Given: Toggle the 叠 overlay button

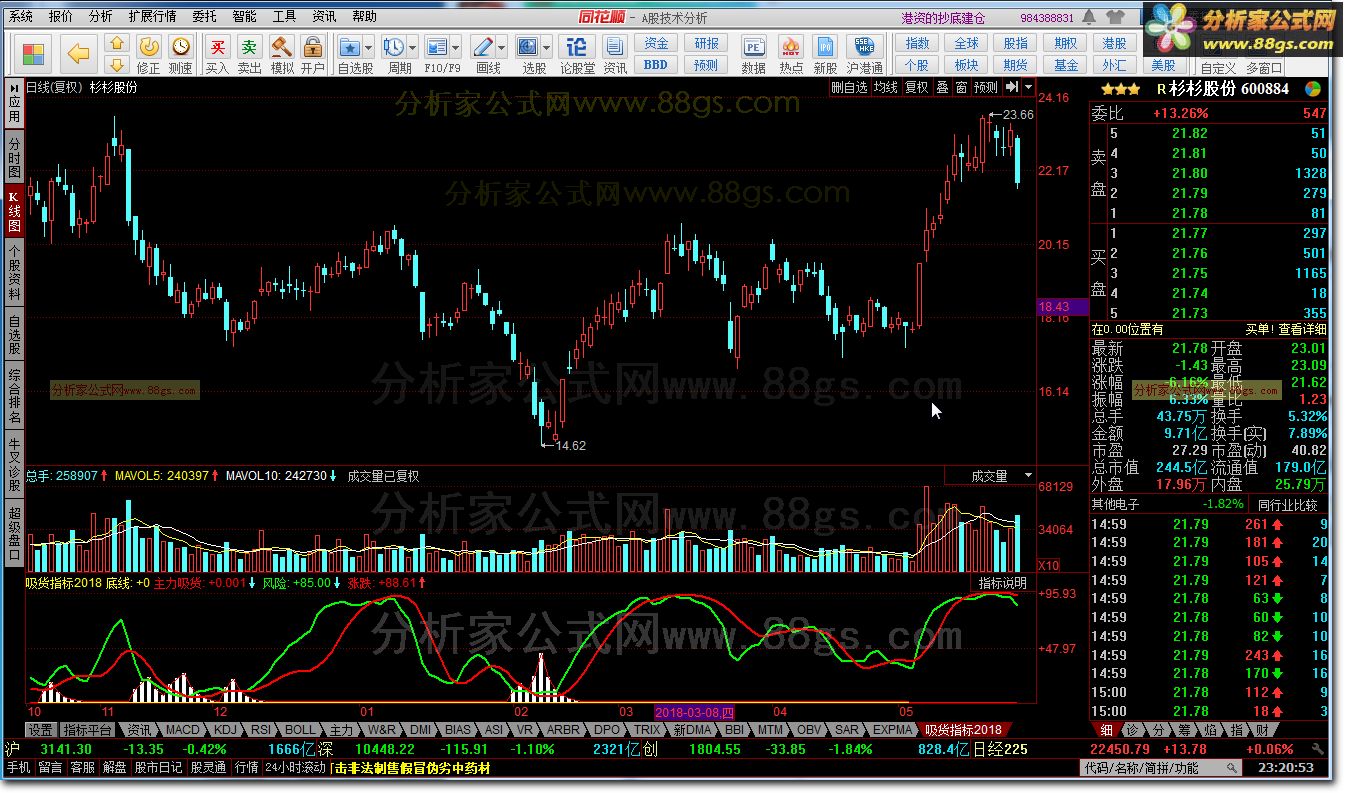Looking at the screenshot, I should [942, 88].
